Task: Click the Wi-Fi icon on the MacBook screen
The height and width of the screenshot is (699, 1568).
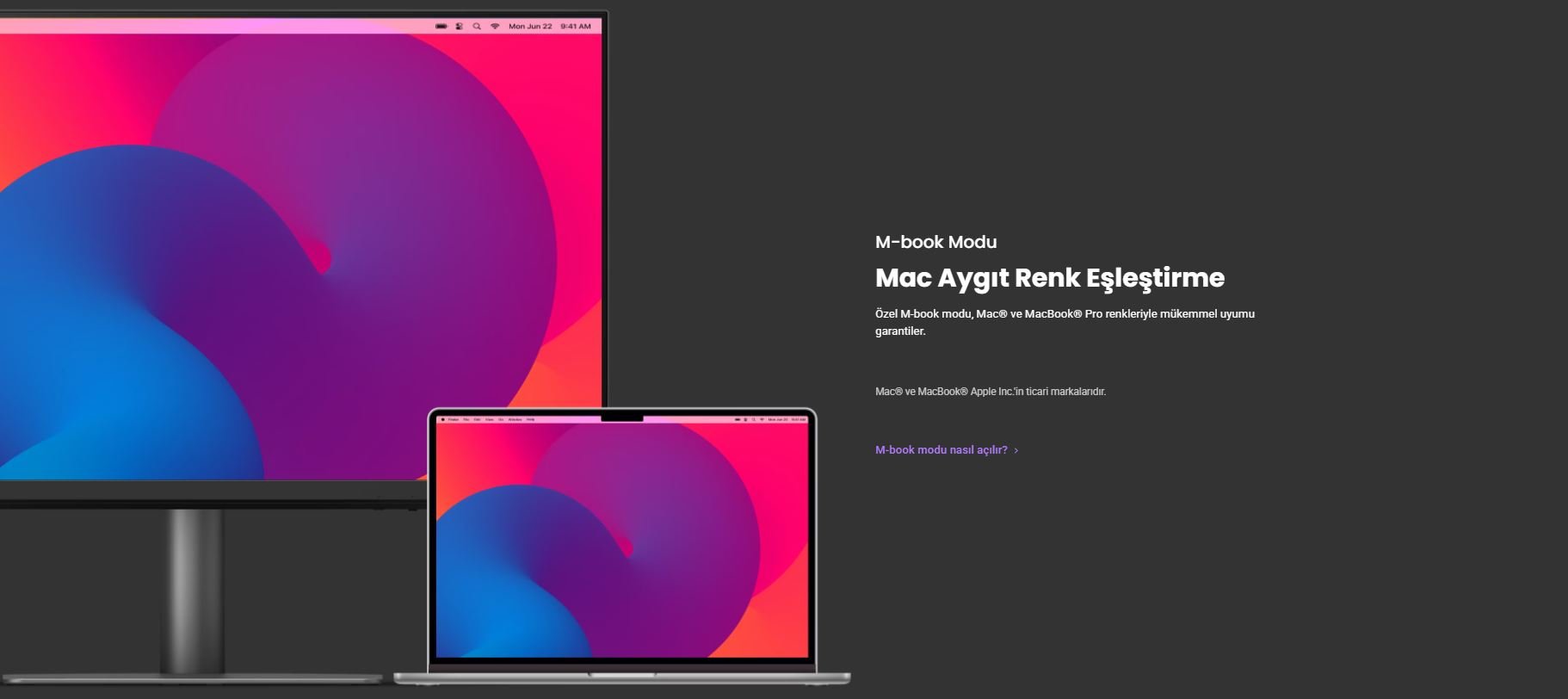Action: pos(762,419)
